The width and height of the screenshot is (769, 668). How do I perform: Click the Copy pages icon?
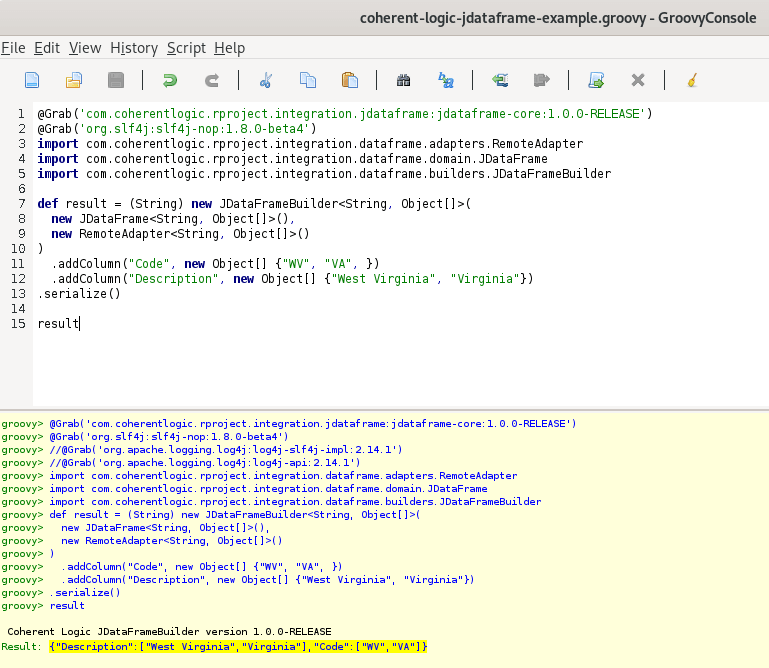pos(308,80)
